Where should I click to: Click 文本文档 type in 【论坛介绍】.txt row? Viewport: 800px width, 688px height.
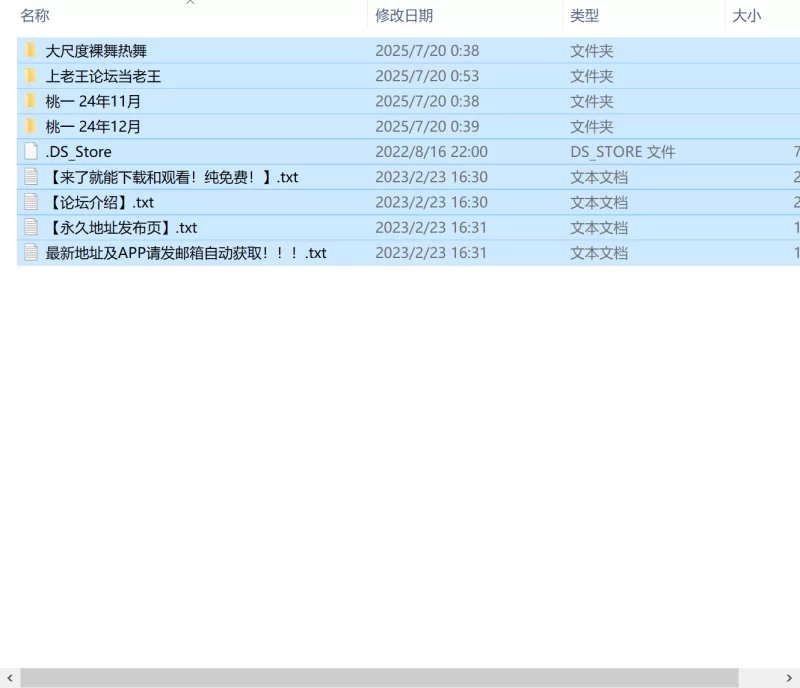(599, 203)
